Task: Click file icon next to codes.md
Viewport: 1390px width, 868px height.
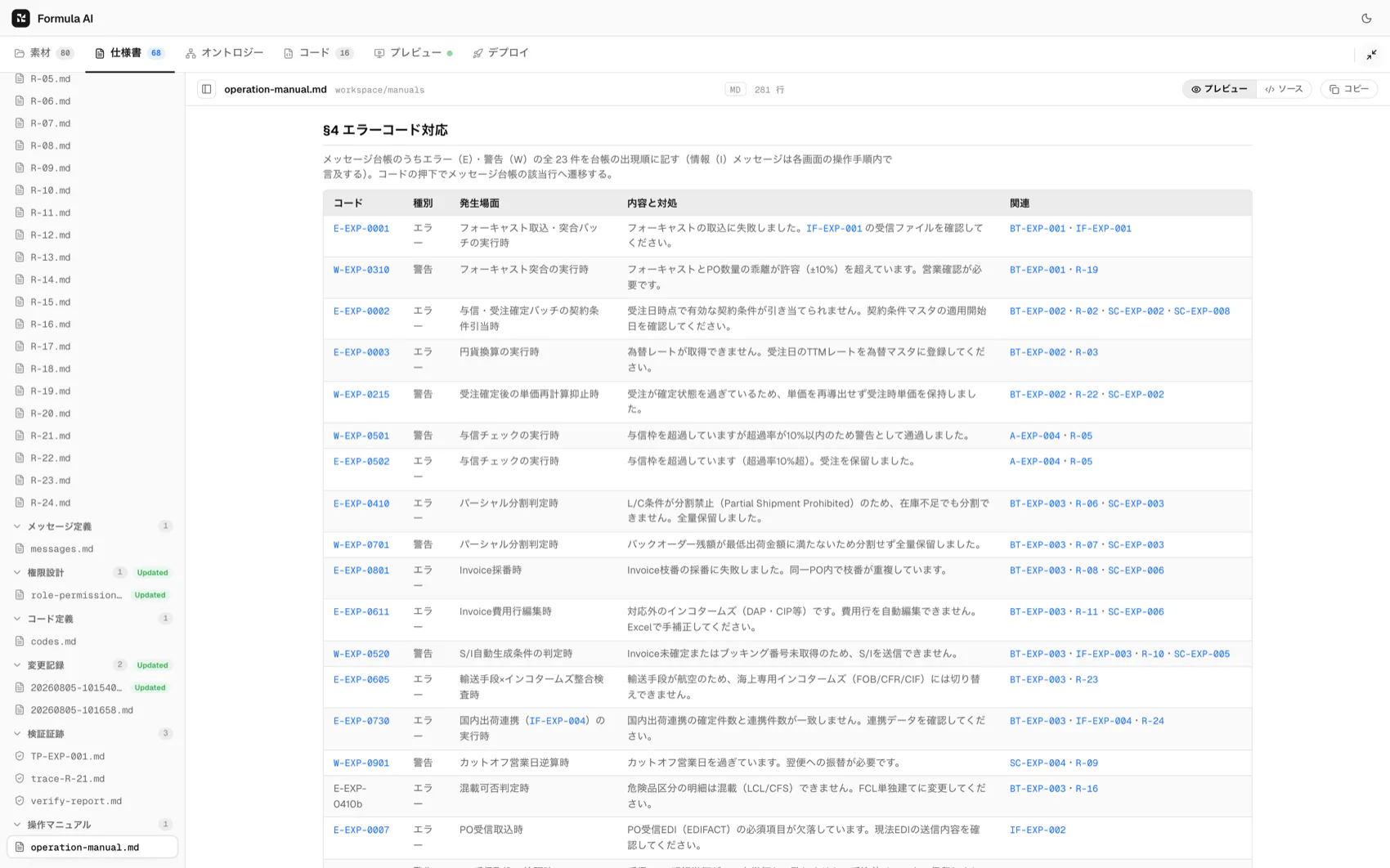Action: click(20, 642)
